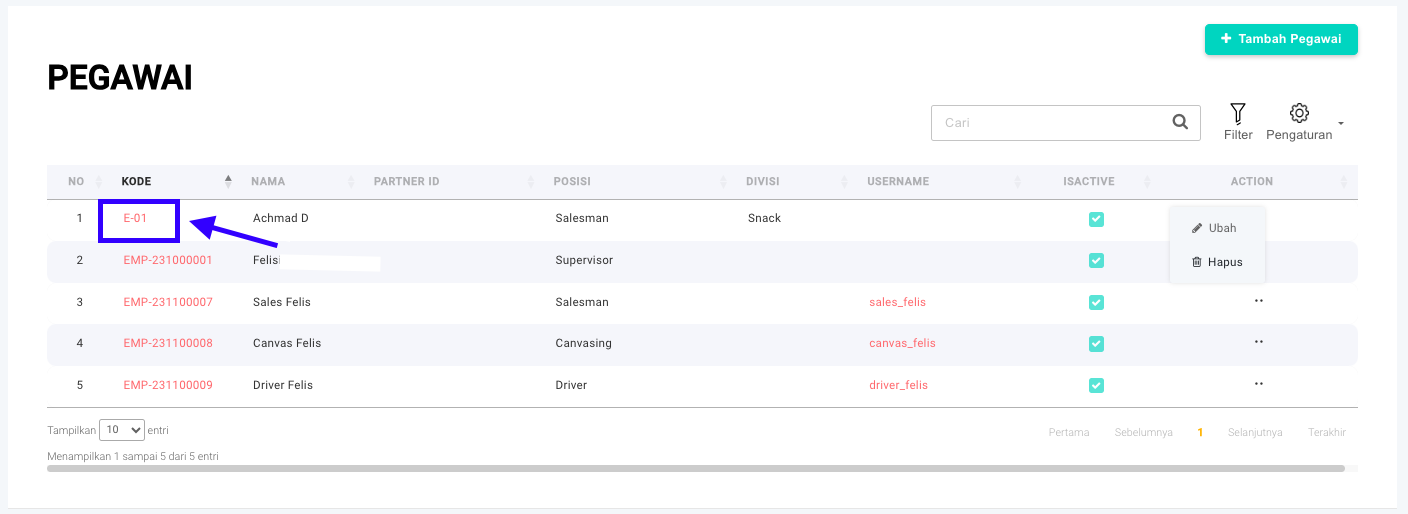1408x514 pixels.
Task: Click the Tambah Pegawai button
Action: click(1281, 39)
